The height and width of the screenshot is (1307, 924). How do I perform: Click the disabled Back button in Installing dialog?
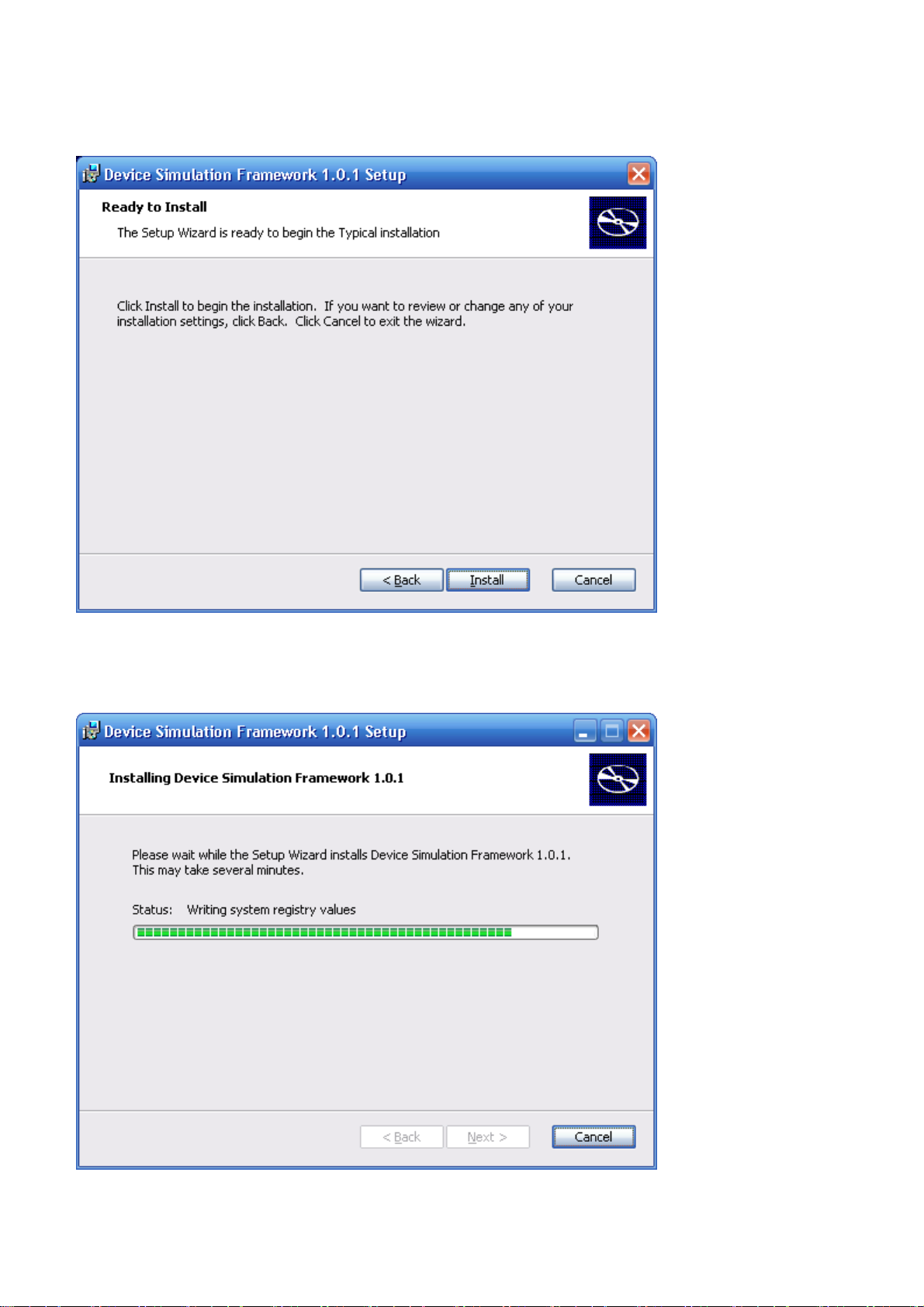(401, 1136)
